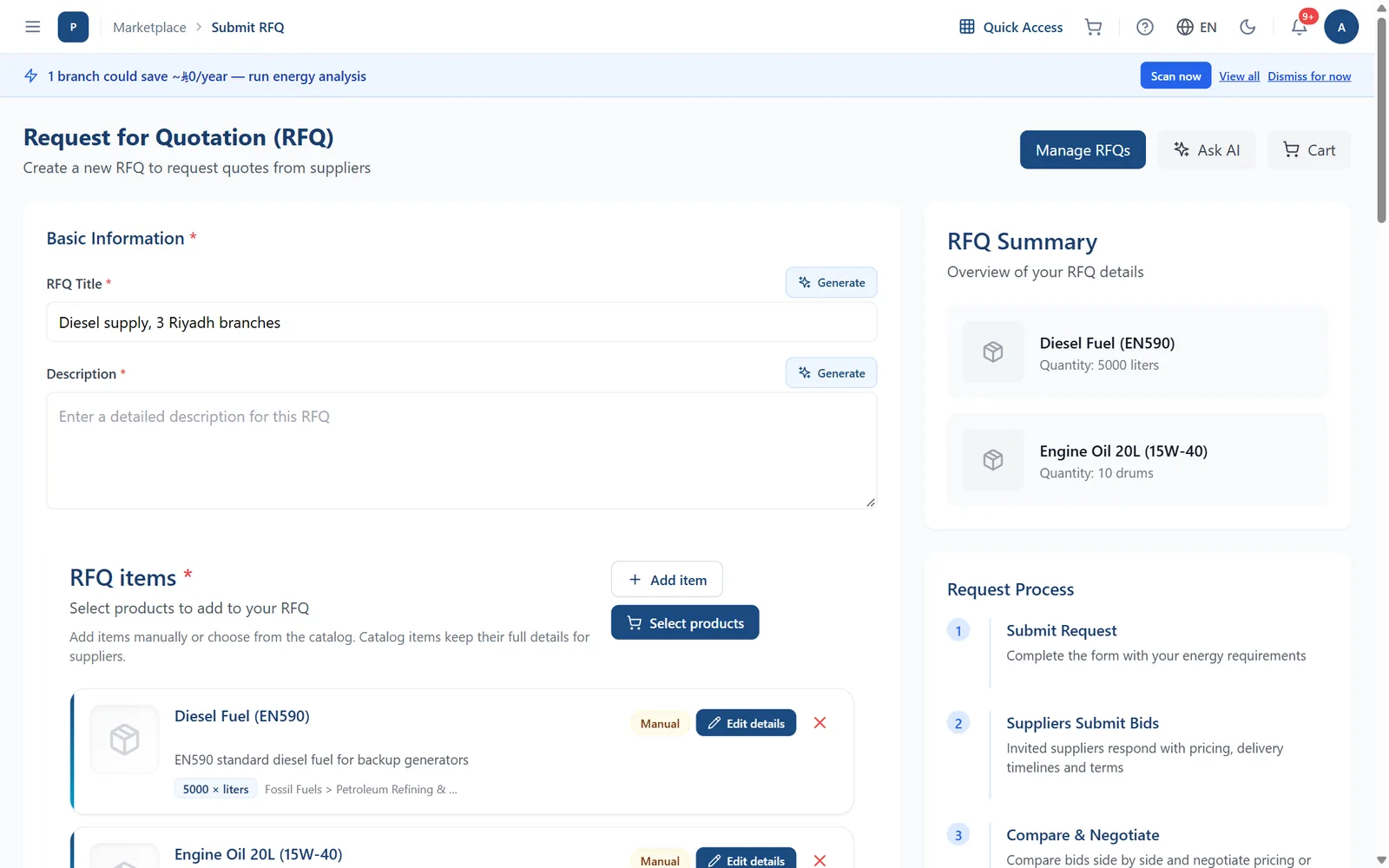Open the Ask AI assistant

pos(1207,150)
